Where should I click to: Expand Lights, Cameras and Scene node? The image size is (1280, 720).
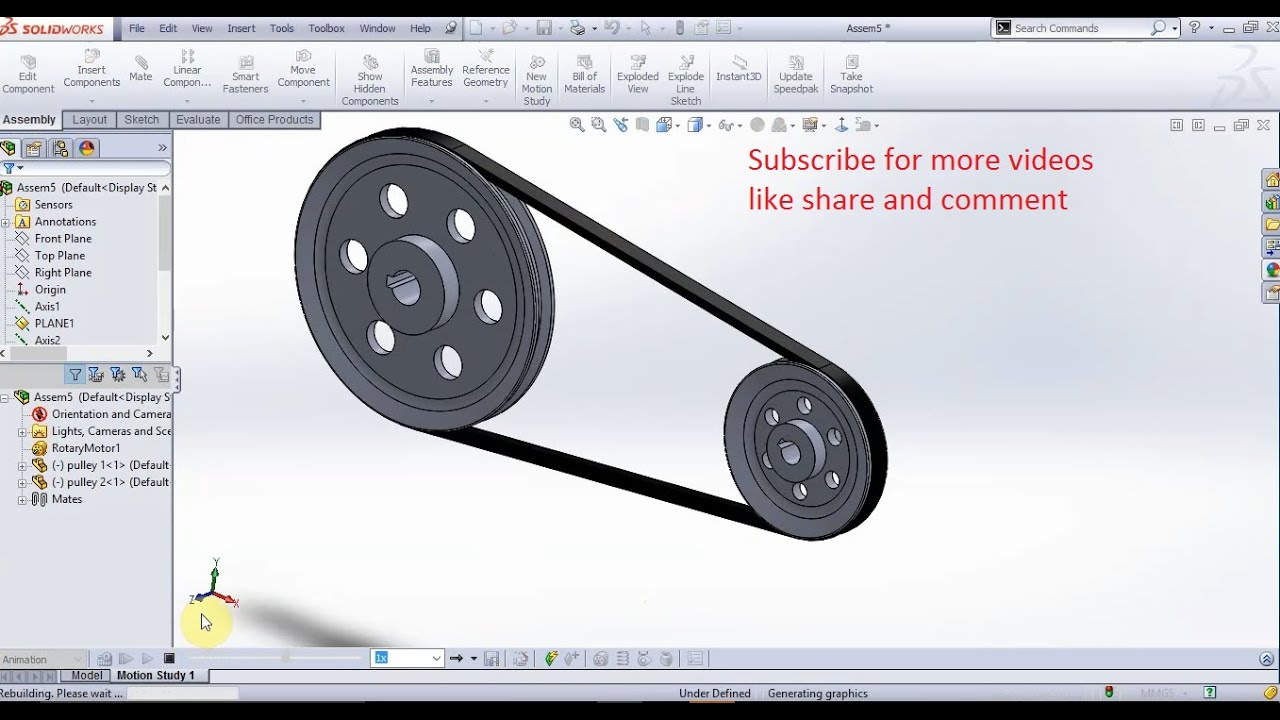click(x=22, y=431)
